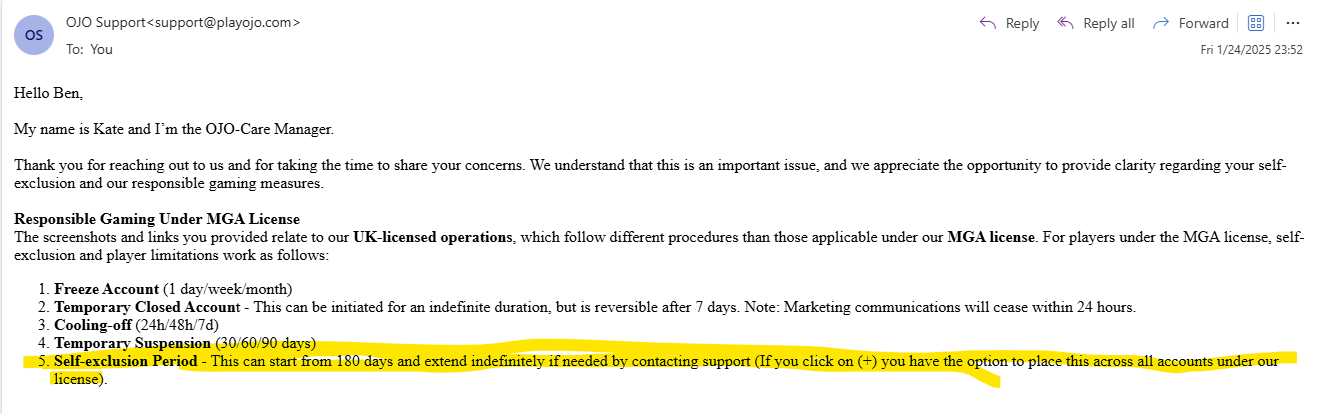Click the word "license" ending the highlighted item
The width and height of the screenshot is (1319, 414).
pos(77,379)
